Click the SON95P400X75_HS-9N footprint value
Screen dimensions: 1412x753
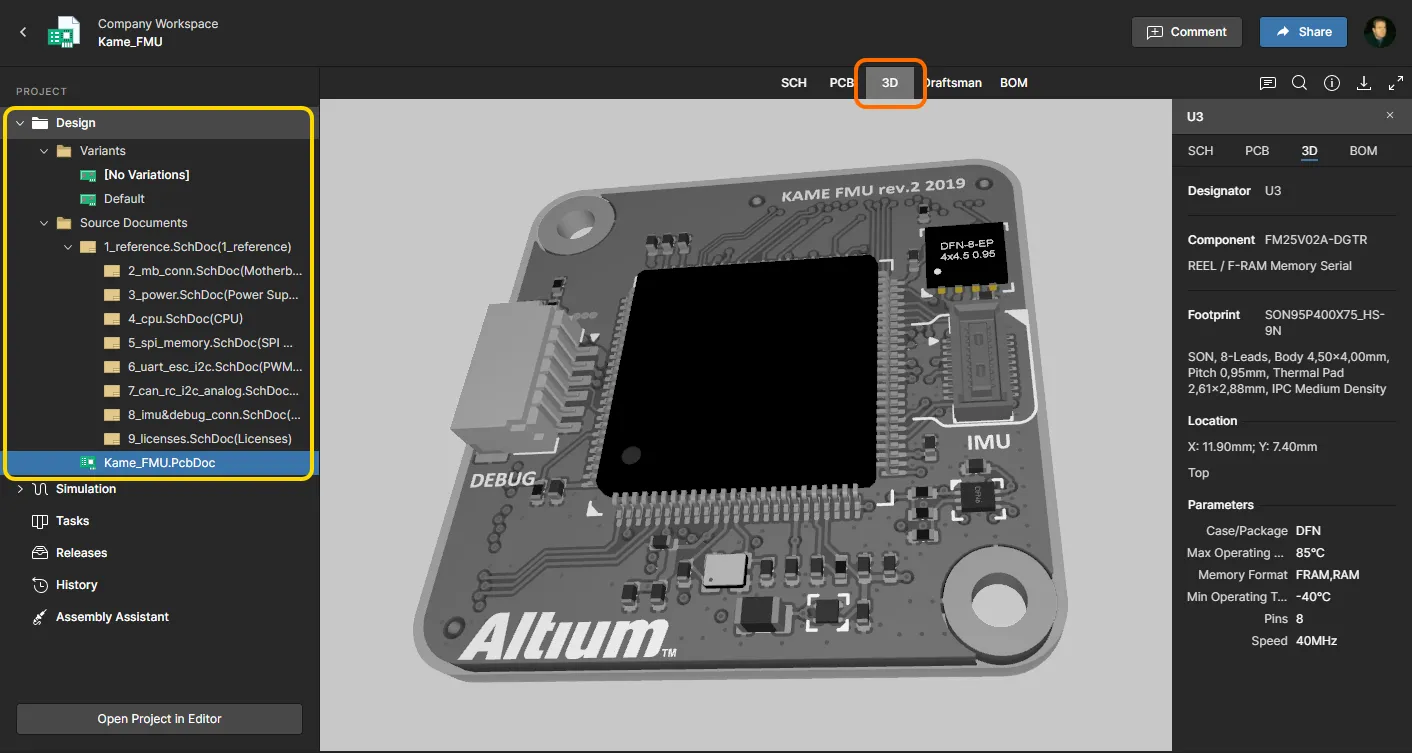point(1325,323)
